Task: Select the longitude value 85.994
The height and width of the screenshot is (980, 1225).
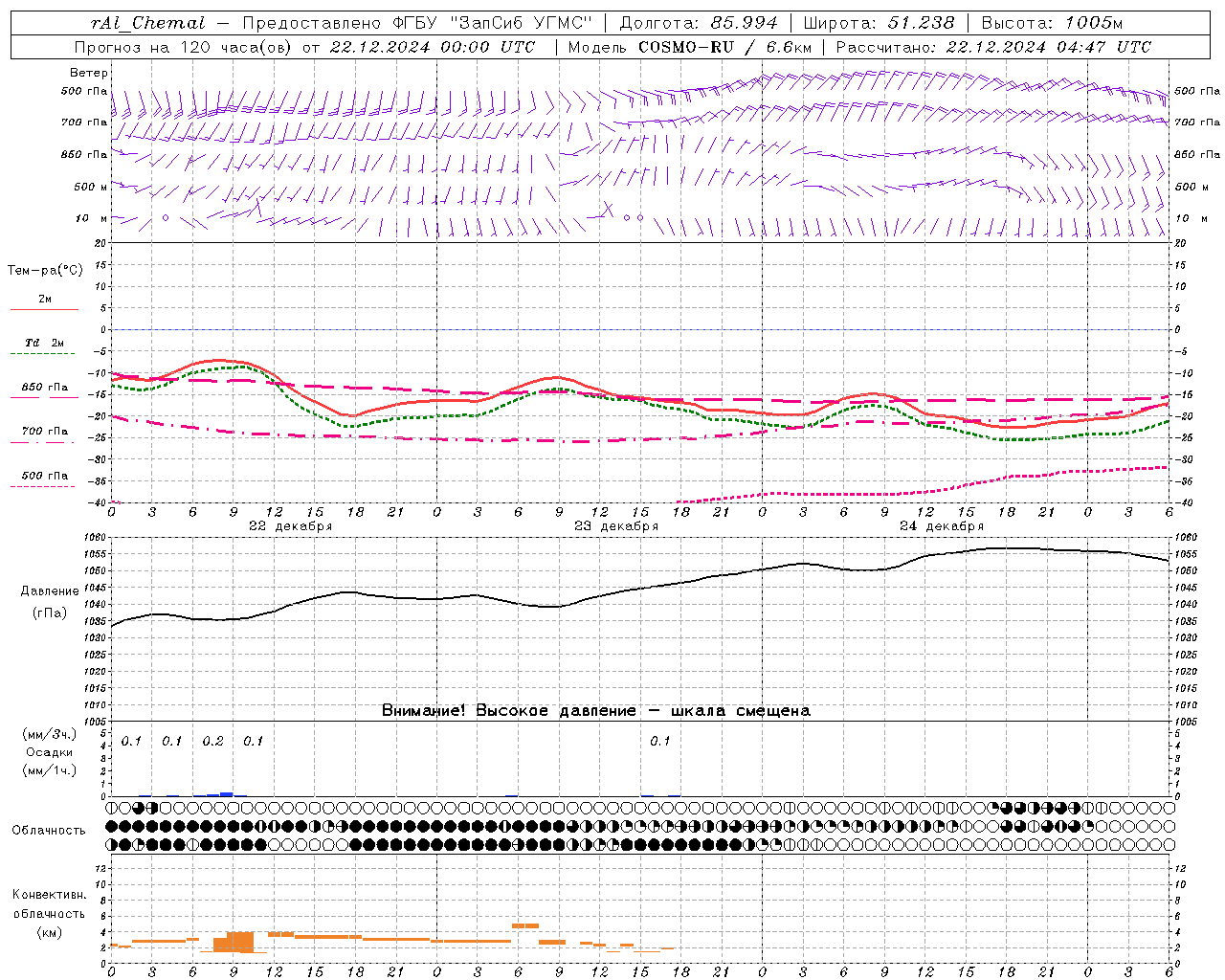Action: click(743, 23)
